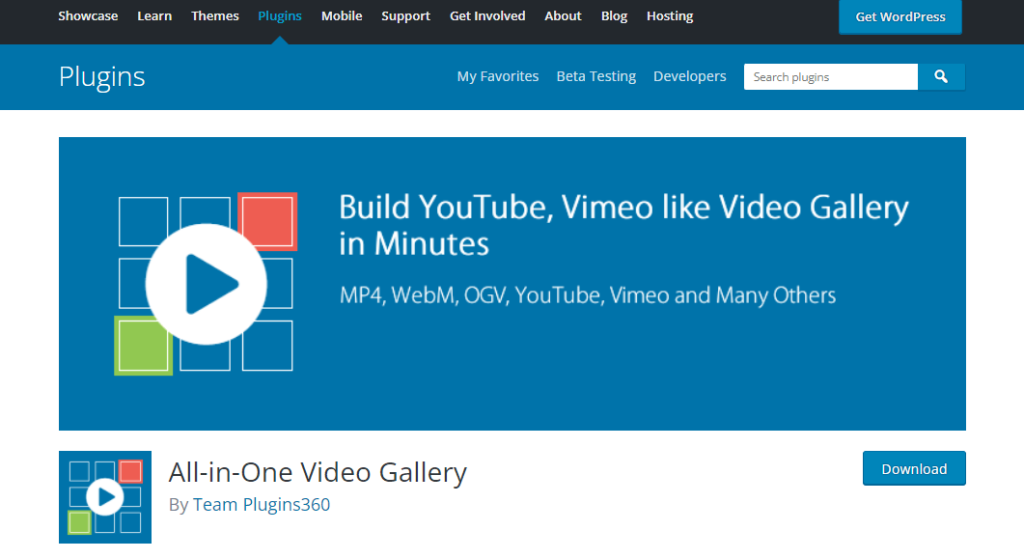Click the search magnifier icon button
The image size is (1024, 559).
[941, 77]
